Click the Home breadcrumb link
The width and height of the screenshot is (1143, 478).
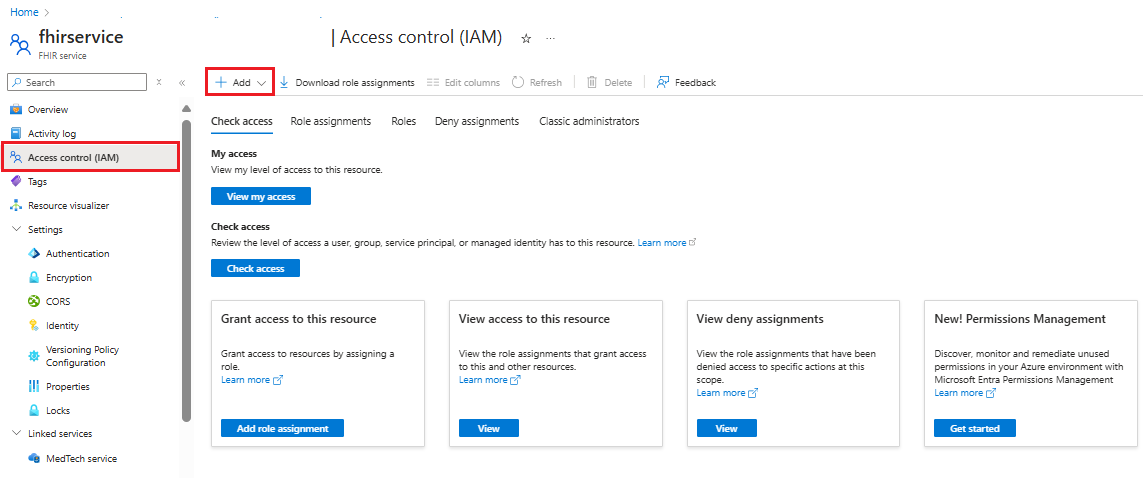coord(24,12)
